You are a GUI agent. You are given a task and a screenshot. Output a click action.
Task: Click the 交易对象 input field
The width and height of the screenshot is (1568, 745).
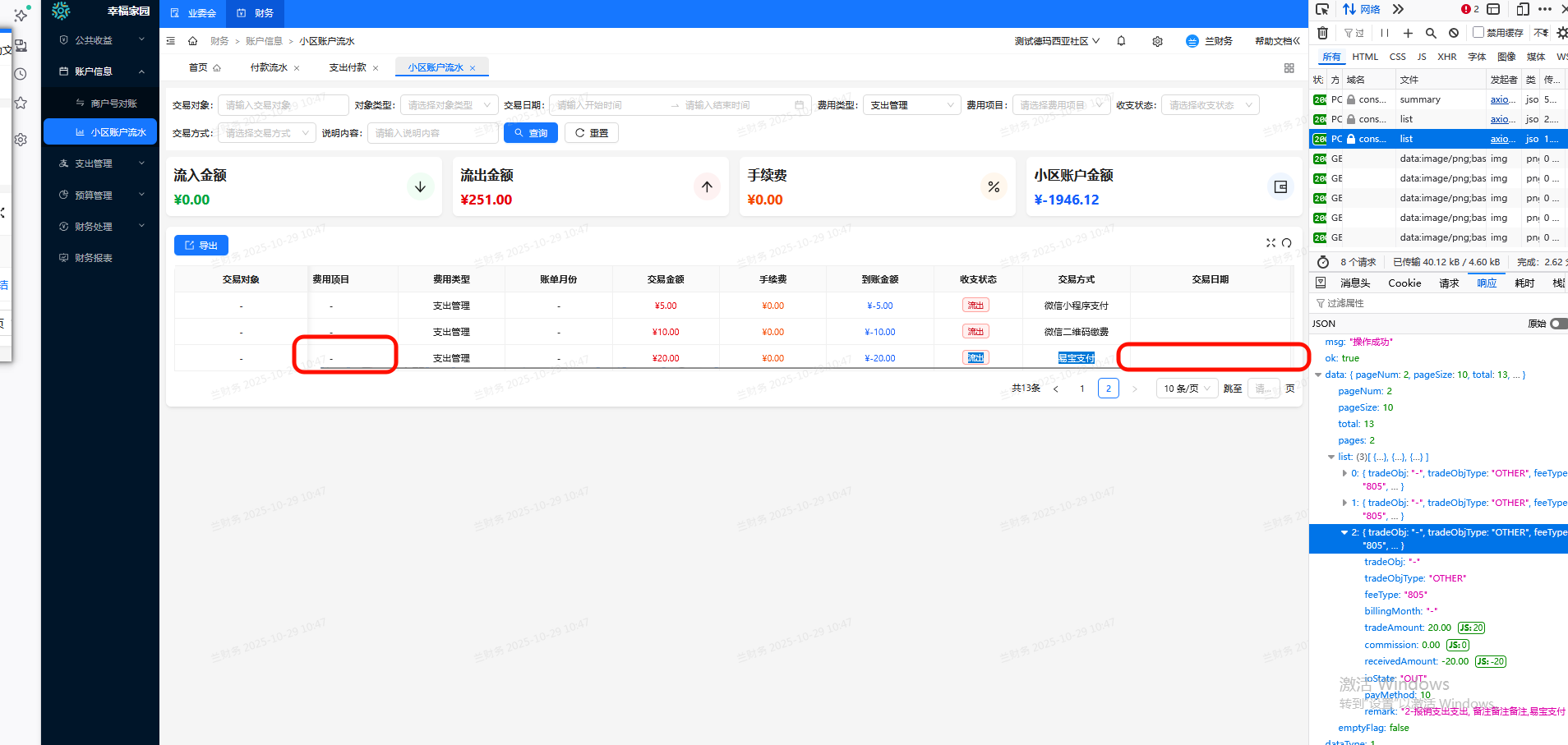[283, 105]
